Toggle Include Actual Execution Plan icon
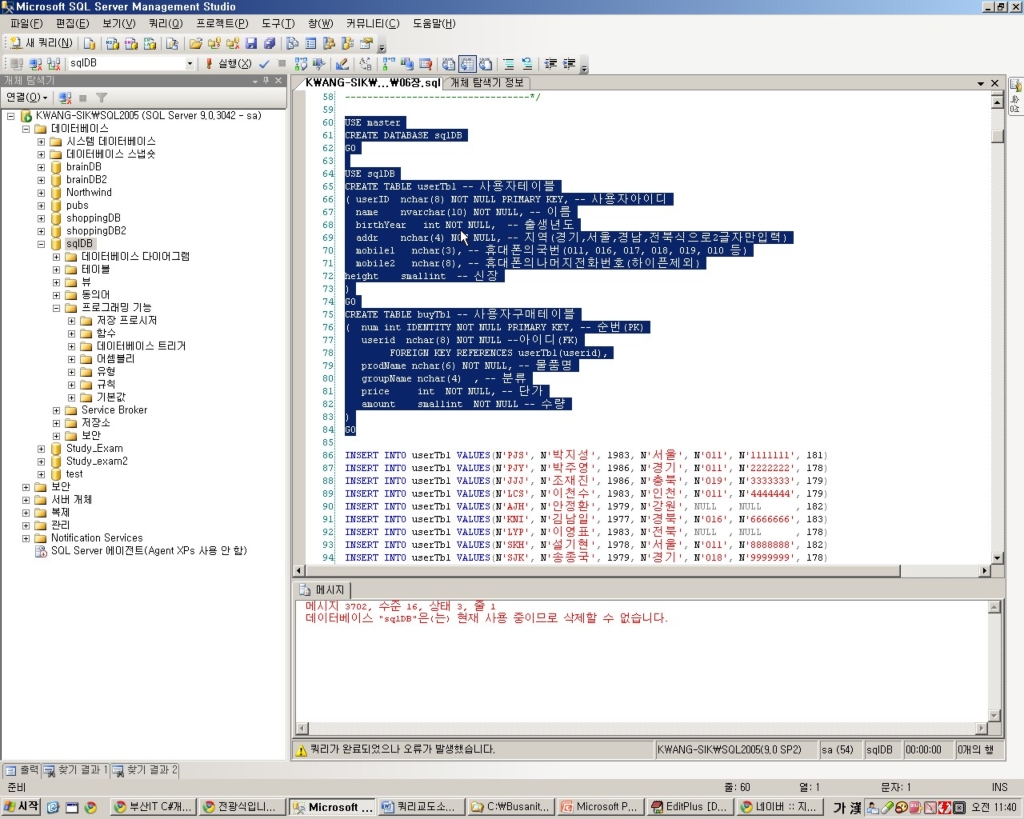Viewport: 1024px width, 819px height. click(388, 63)
